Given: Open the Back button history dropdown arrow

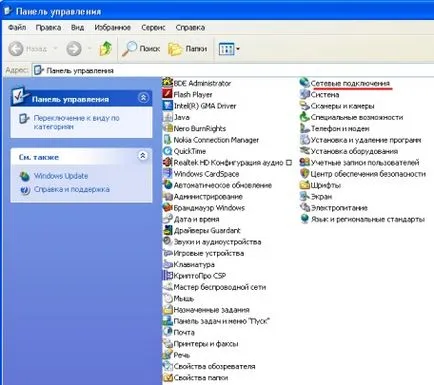Looking at the screenshot, I should pos(55,49).
